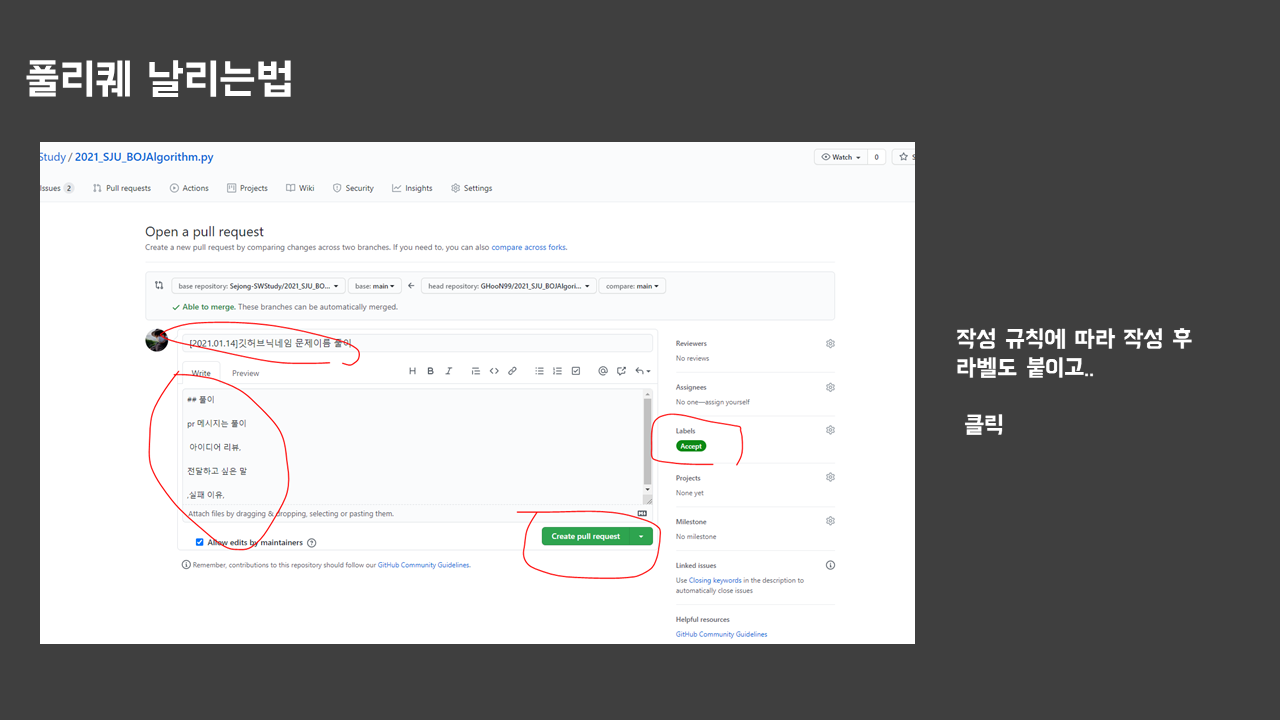Click the green Accept label
Image resolution: width=1280 pixels, height=720 pixels.
click(691, 446)
